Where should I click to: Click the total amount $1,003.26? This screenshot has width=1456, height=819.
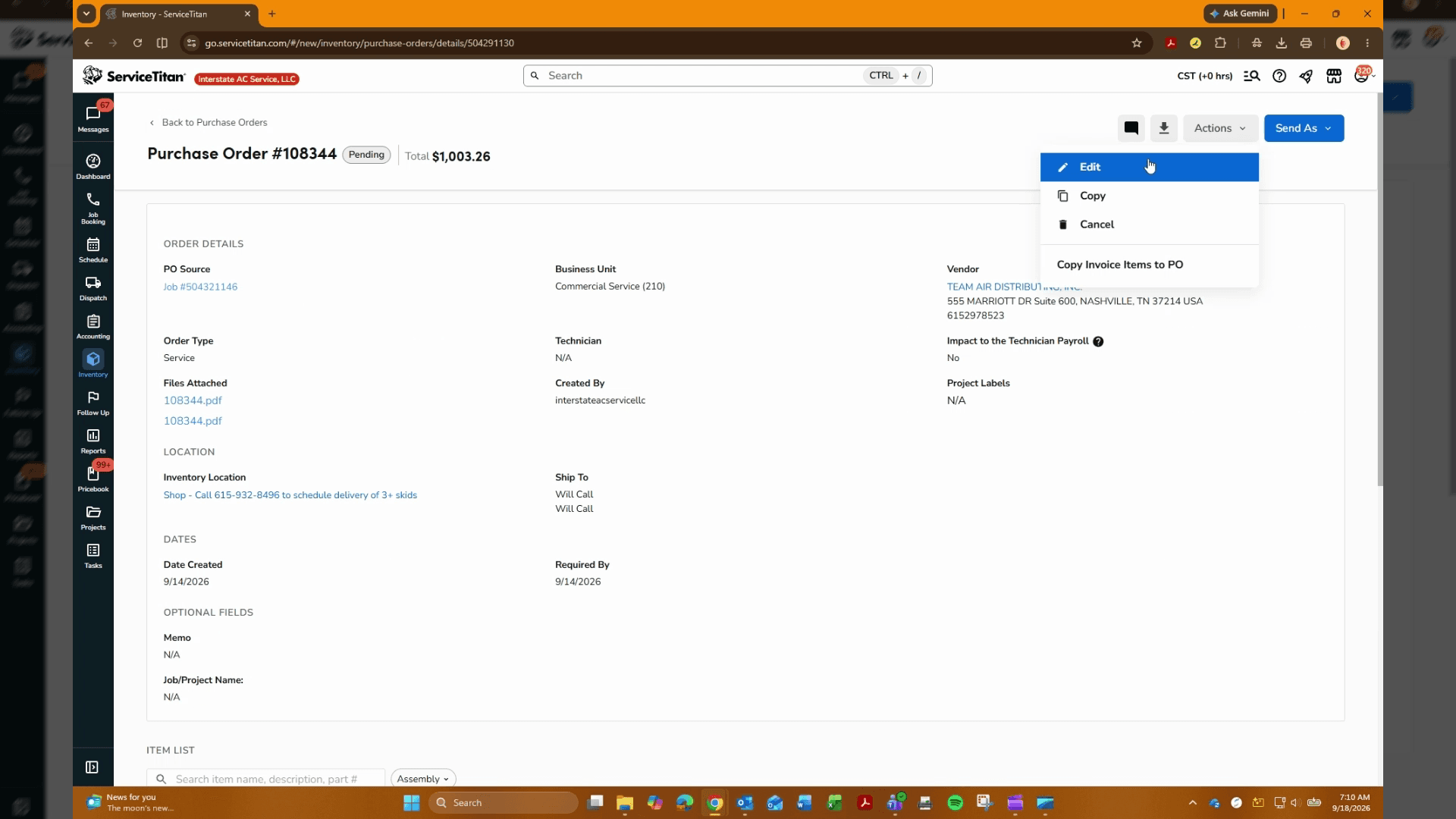click(461, 156)
